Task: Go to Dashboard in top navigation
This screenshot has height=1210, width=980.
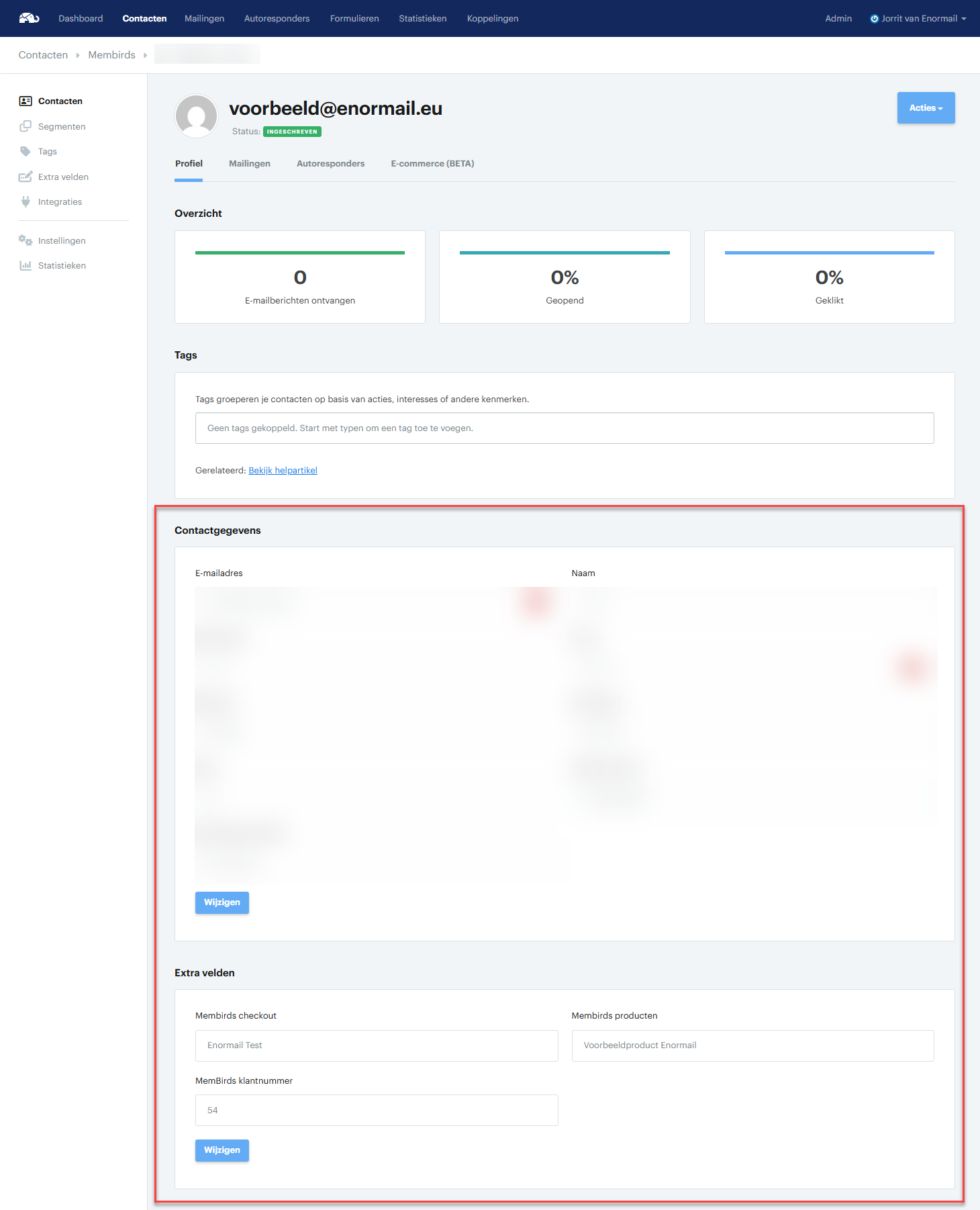Action: click(81, 19)
